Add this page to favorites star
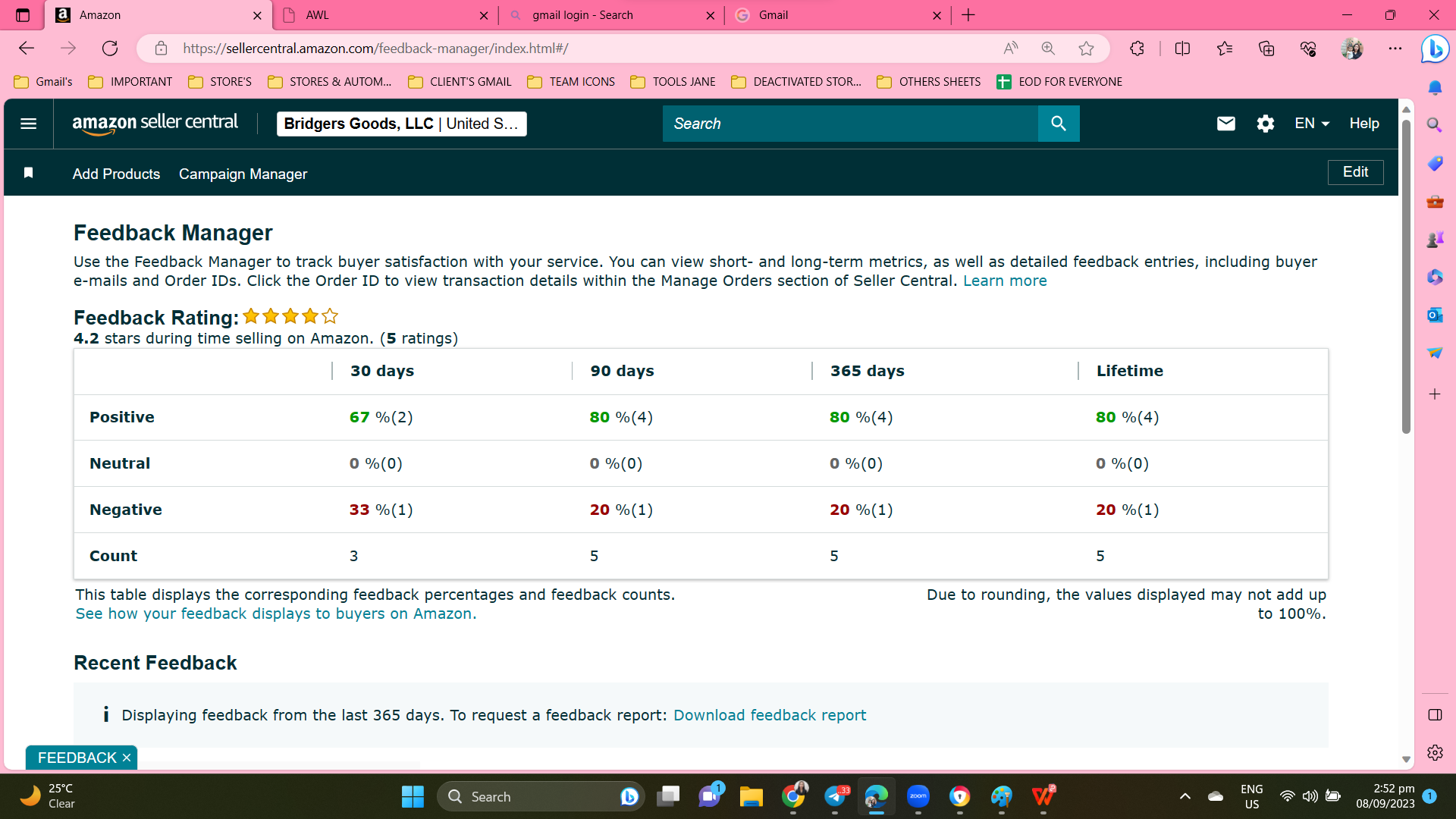1456x819 pixels. pos(1086,49)
